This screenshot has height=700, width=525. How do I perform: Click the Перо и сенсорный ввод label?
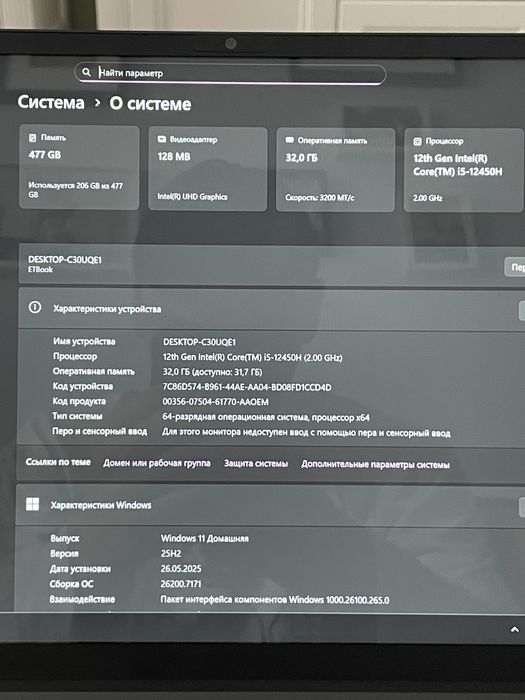(100, 431)
